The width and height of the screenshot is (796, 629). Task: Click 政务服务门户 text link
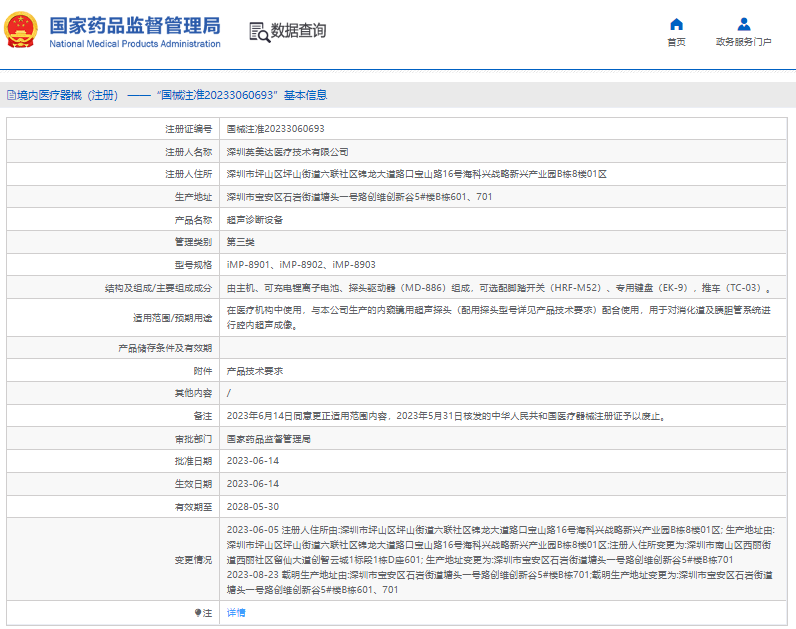click(744, 42)
